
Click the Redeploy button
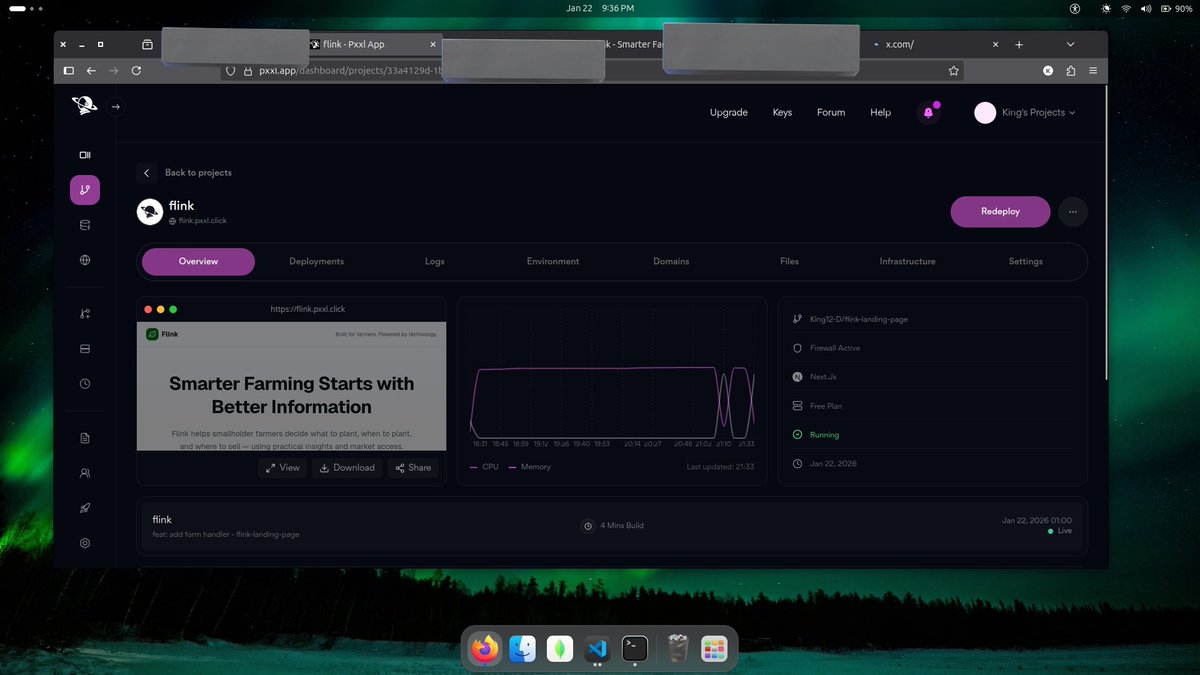[1000, 212]
